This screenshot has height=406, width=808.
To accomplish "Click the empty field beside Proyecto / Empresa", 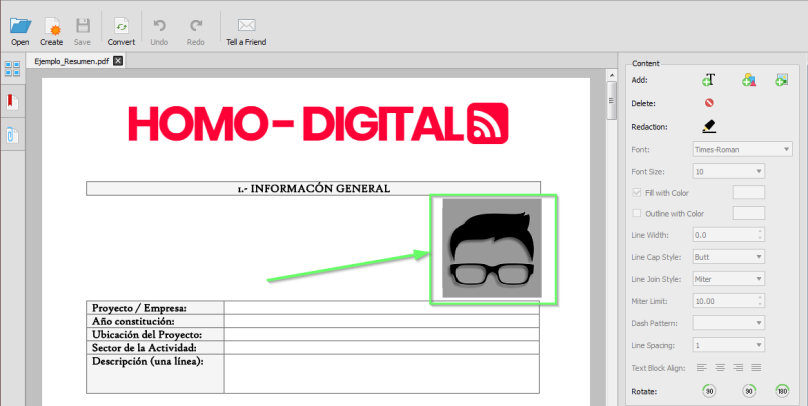I will pyautogui.click(x=382, y=308).
